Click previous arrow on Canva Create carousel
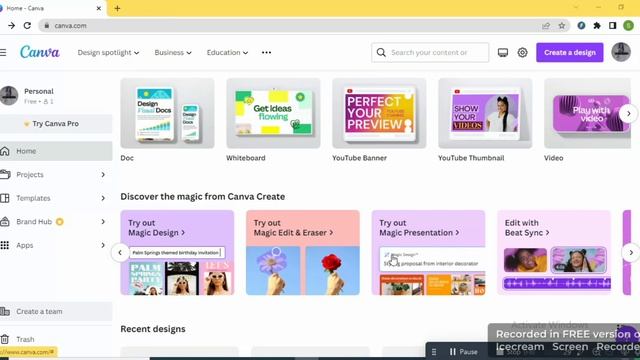This screenshot has height=360, width=640. [x=120, y=253]
